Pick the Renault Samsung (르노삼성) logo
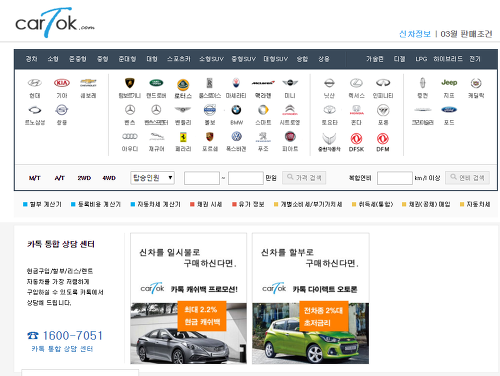 (35, 110)
